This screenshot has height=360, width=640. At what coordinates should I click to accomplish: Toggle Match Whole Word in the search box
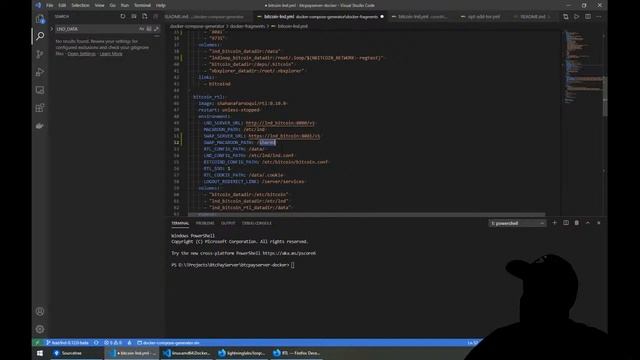click(149, 29)
